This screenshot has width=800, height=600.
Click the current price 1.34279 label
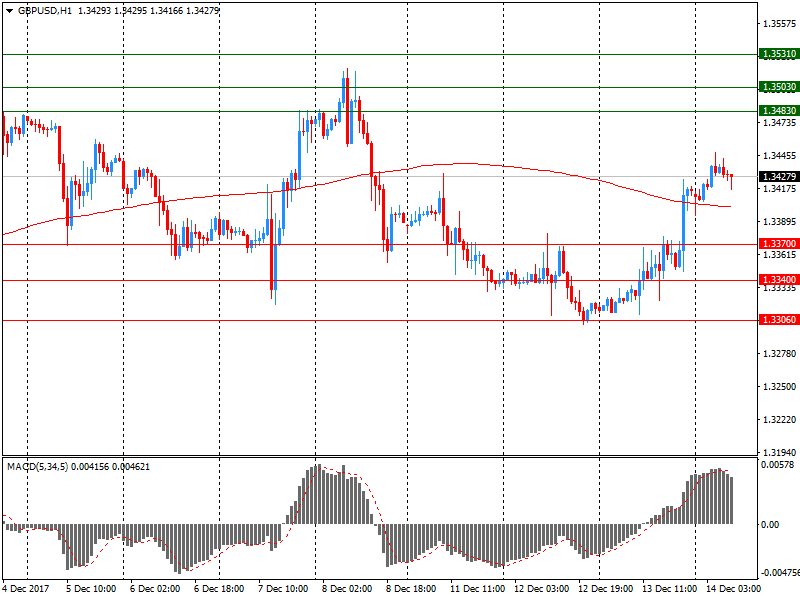pos(779,177)
